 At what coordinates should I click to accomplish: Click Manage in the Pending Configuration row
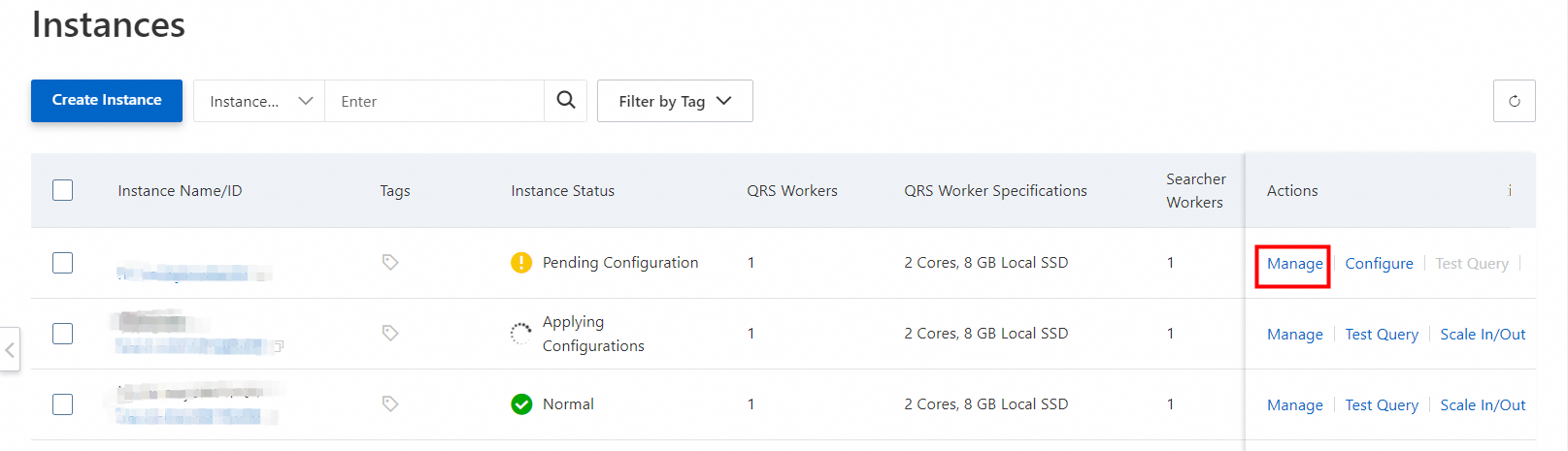[x=1294, y=264]
